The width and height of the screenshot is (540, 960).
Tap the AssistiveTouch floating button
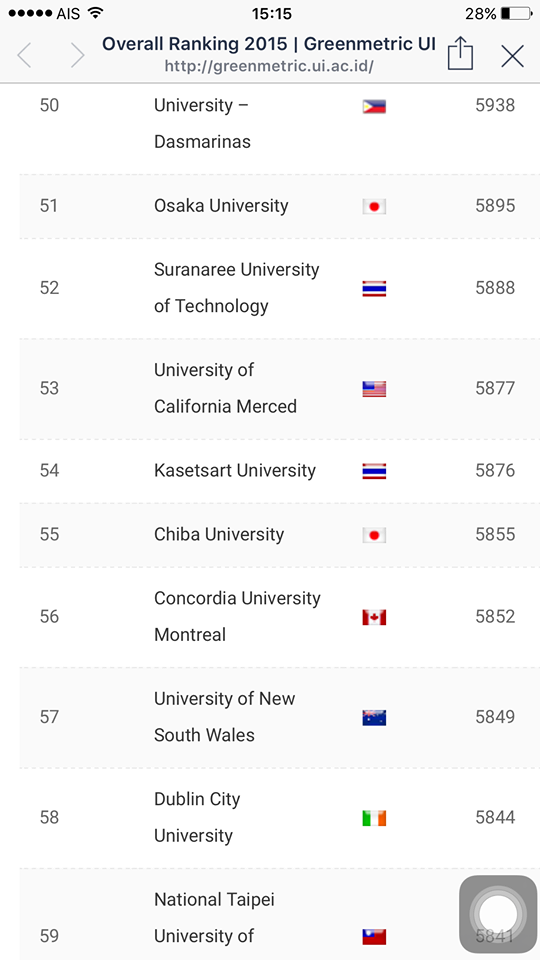point(498,914)
